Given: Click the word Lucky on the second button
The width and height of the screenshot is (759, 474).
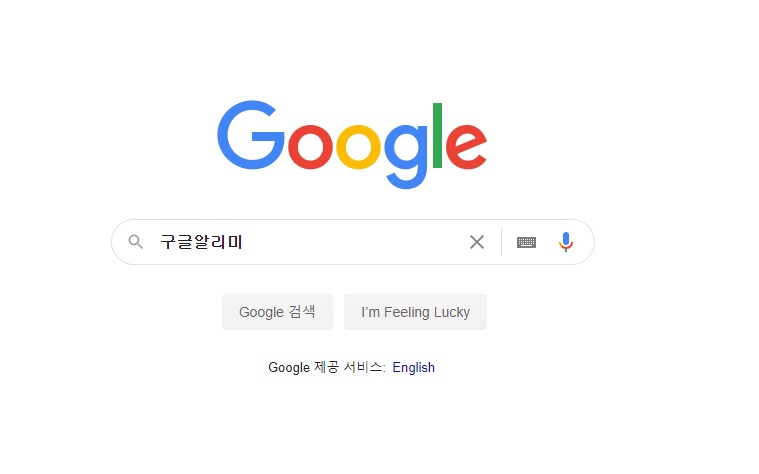Looking at the screenshot, I should [452, 312].
